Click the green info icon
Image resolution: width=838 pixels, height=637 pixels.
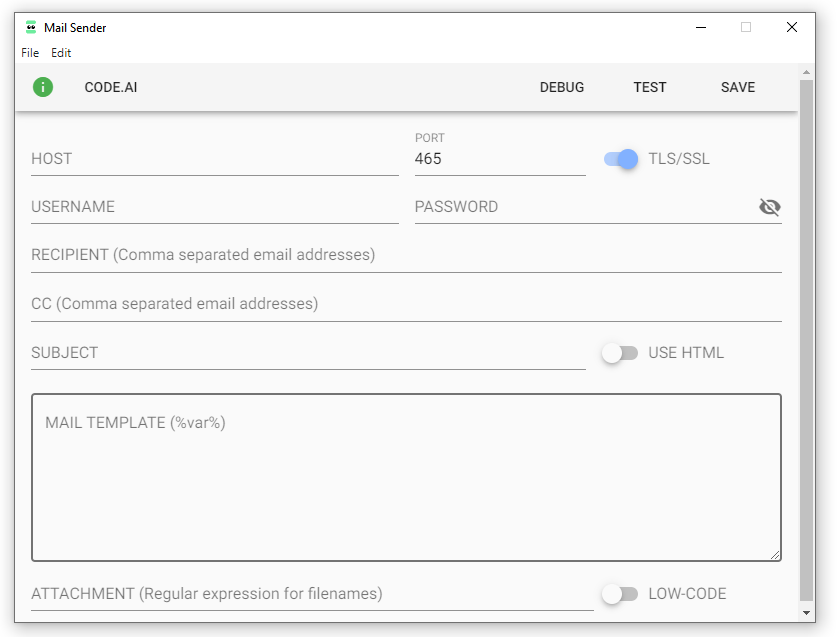(x=43, y=87)
